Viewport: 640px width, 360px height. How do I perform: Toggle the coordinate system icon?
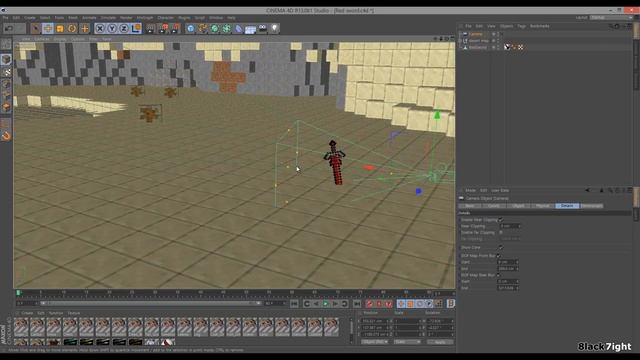136,28
